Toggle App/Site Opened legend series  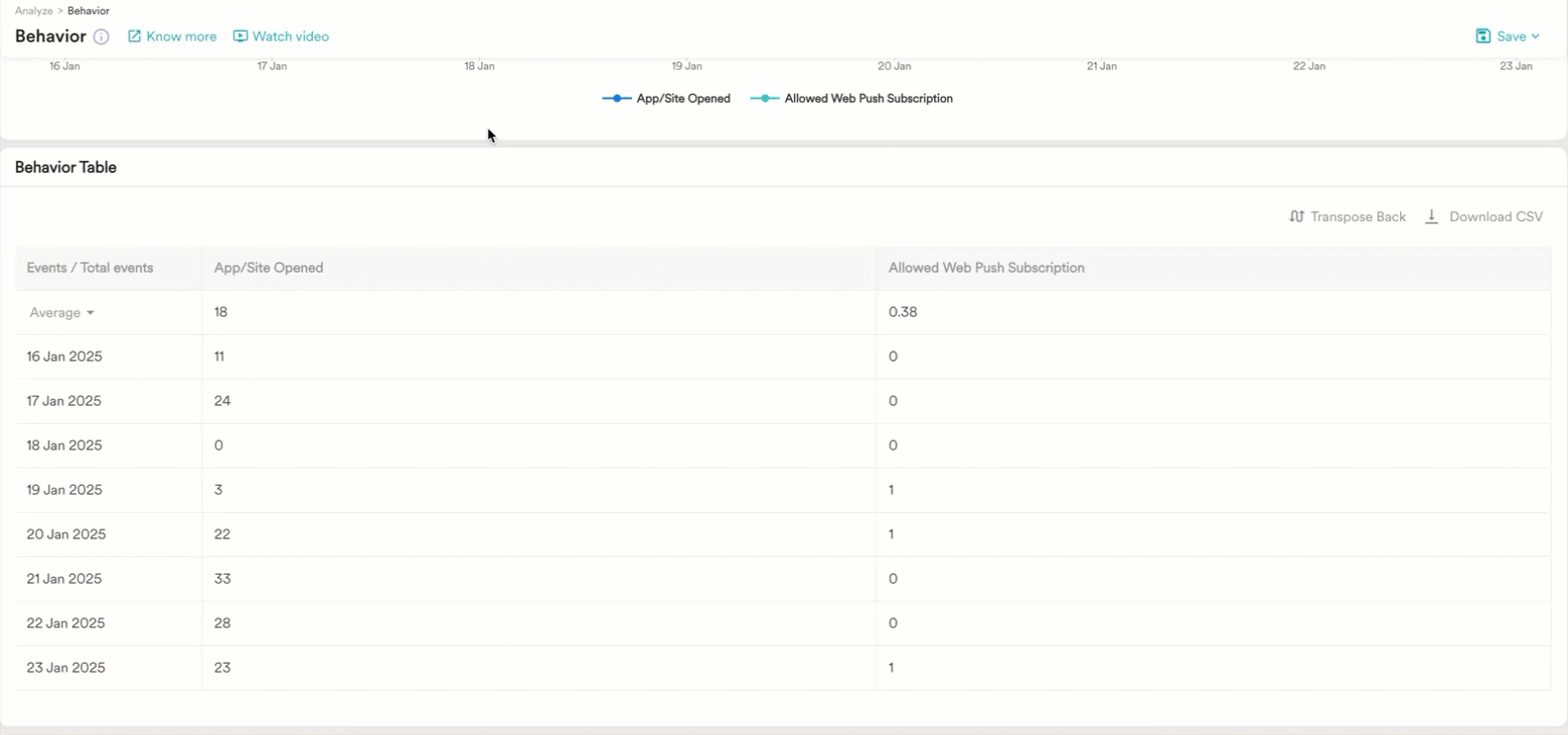tap(666, 99)
